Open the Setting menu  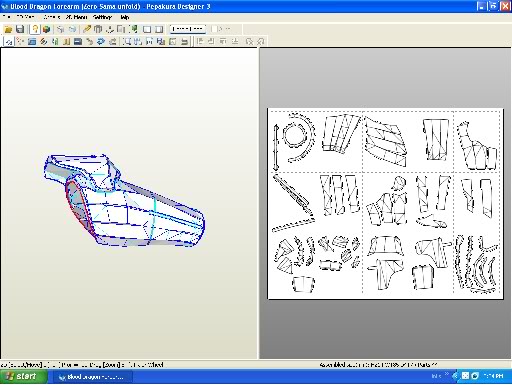[x=102, y=17]
